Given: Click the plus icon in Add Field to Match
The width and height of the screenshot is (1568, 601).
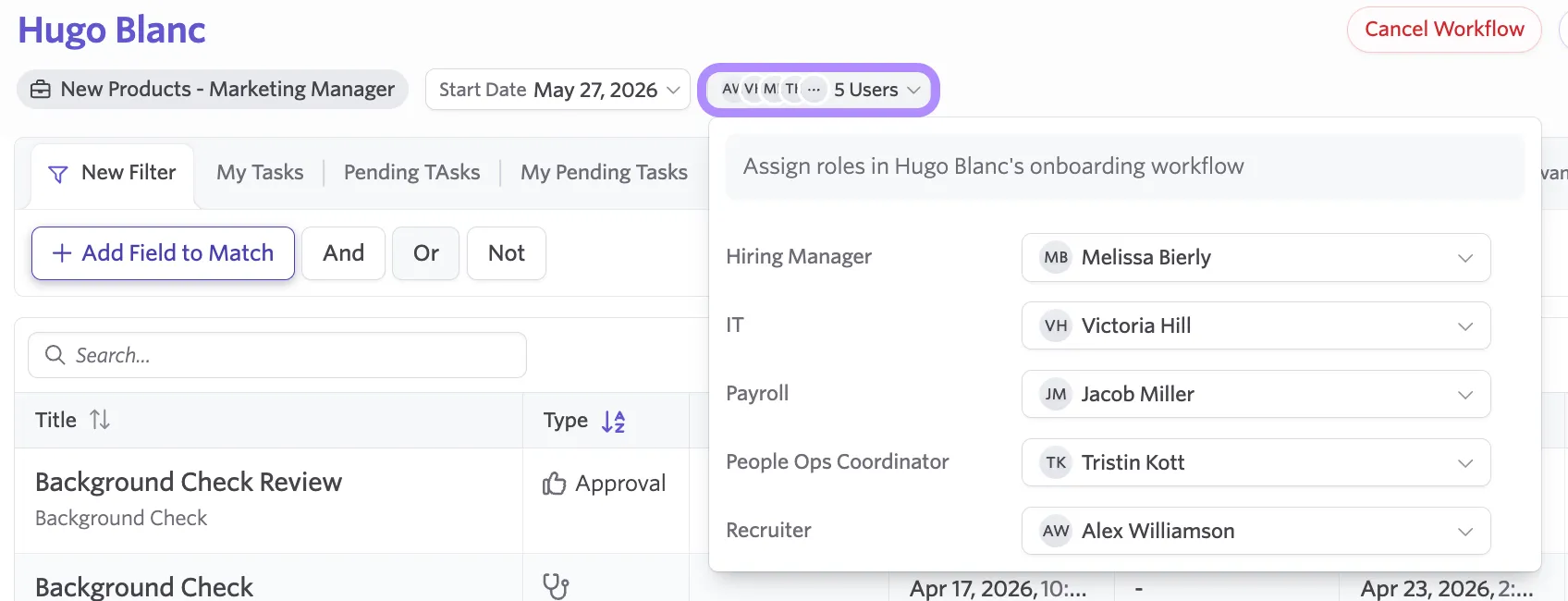Looking at the screenshot, I should 62,253.
